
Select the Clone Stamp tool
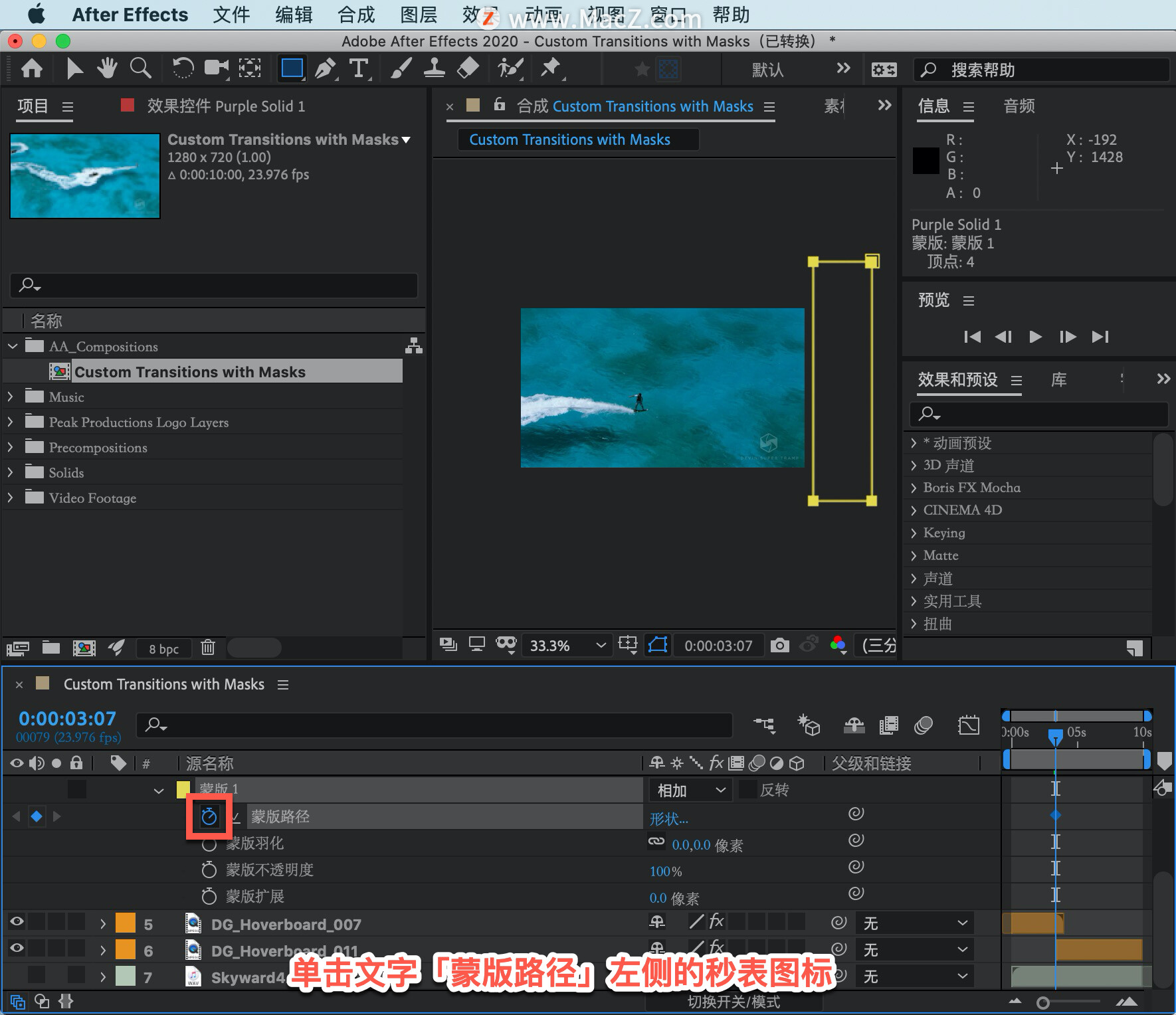tap(435, 68)
